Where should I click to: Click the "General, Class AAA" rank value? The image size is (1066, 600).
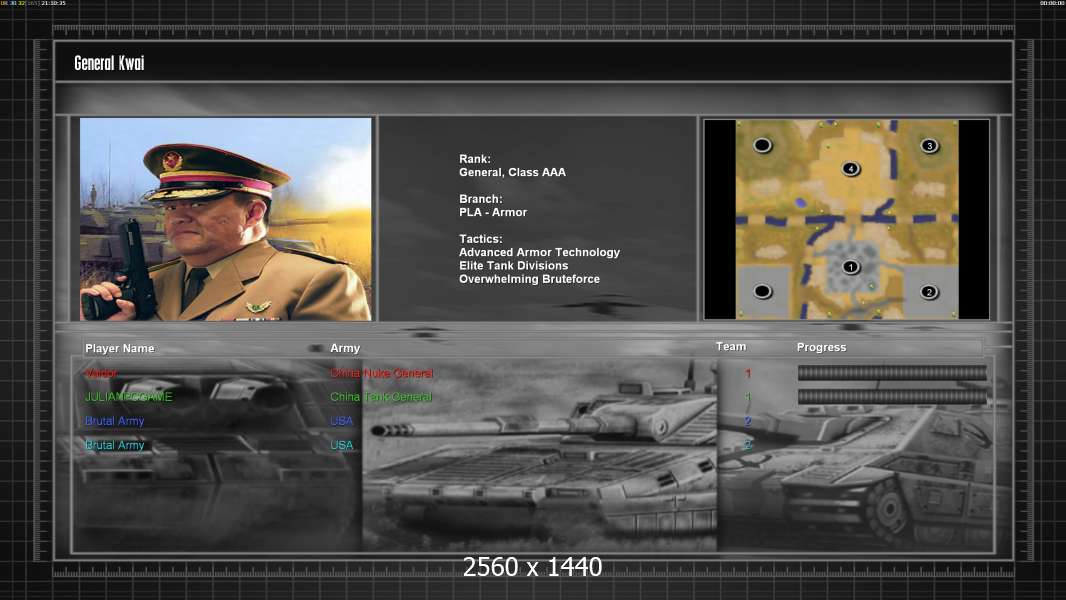point(512,173)
